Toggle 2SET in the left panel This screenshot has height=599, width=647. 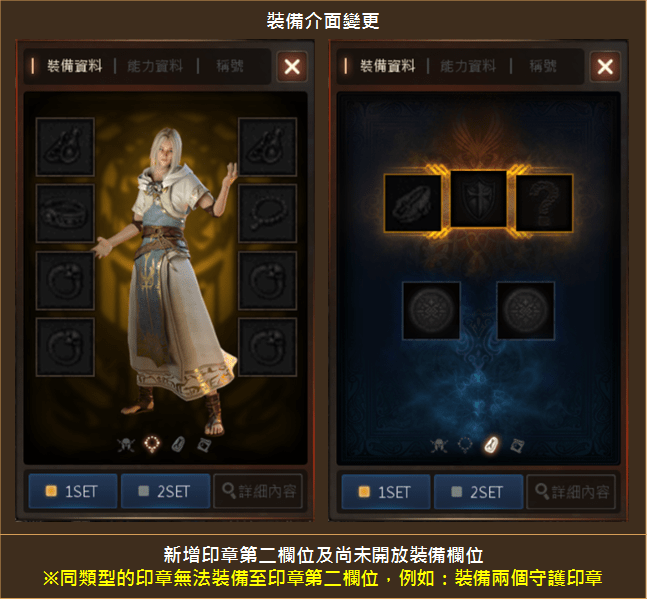(x=165, y=491)
